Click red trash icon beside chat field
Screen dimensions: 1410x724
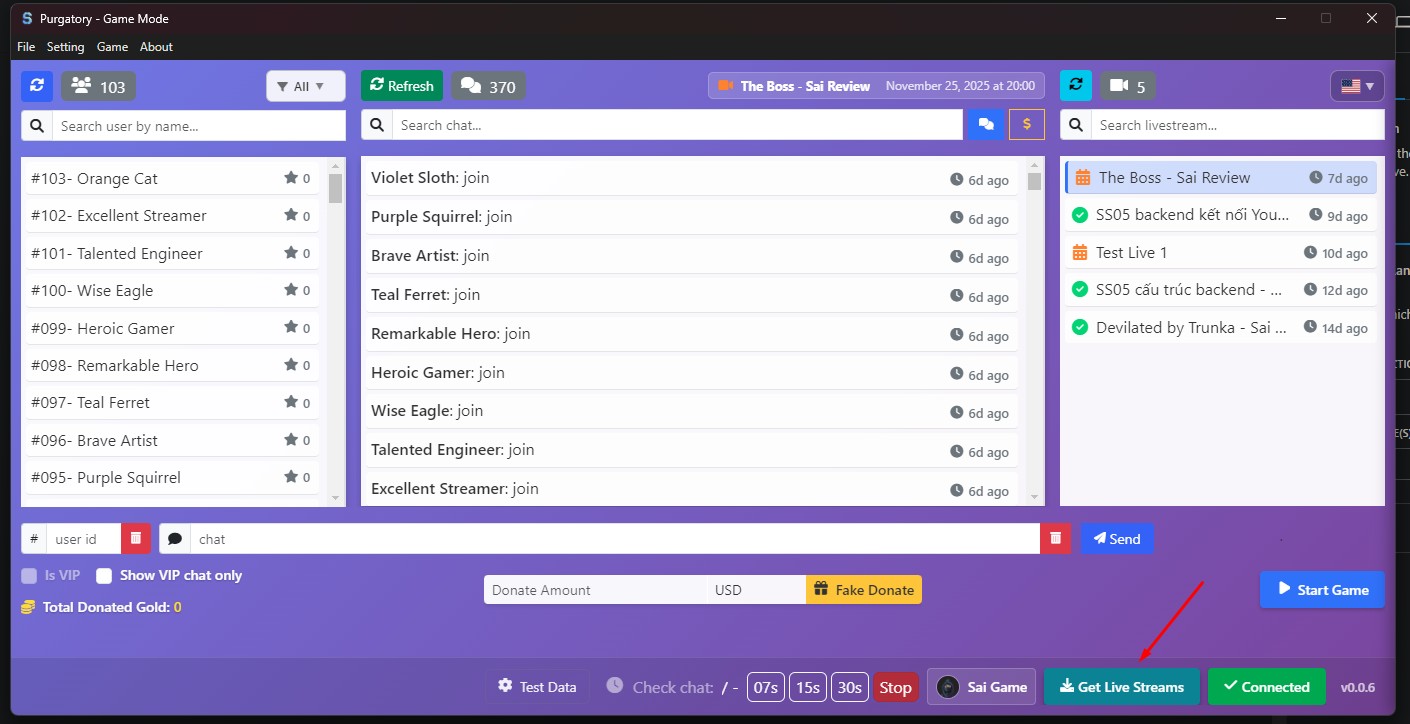click(1055, 539)
